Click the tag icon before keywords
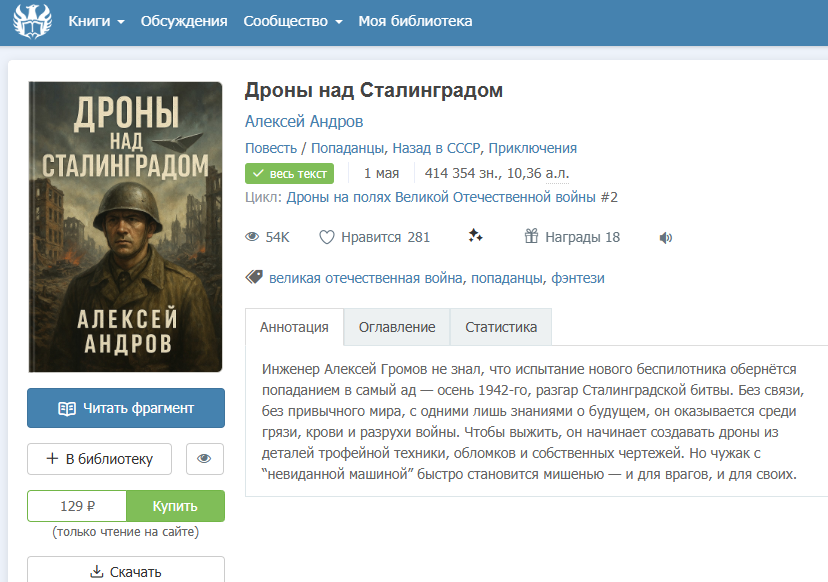 254,277
